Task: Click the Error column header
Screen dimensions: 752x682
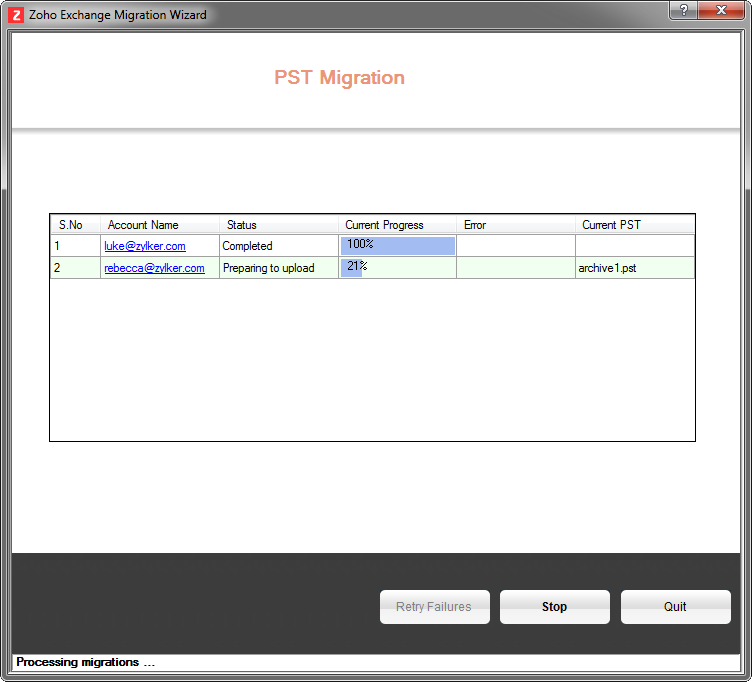Action: pos(475,225)
